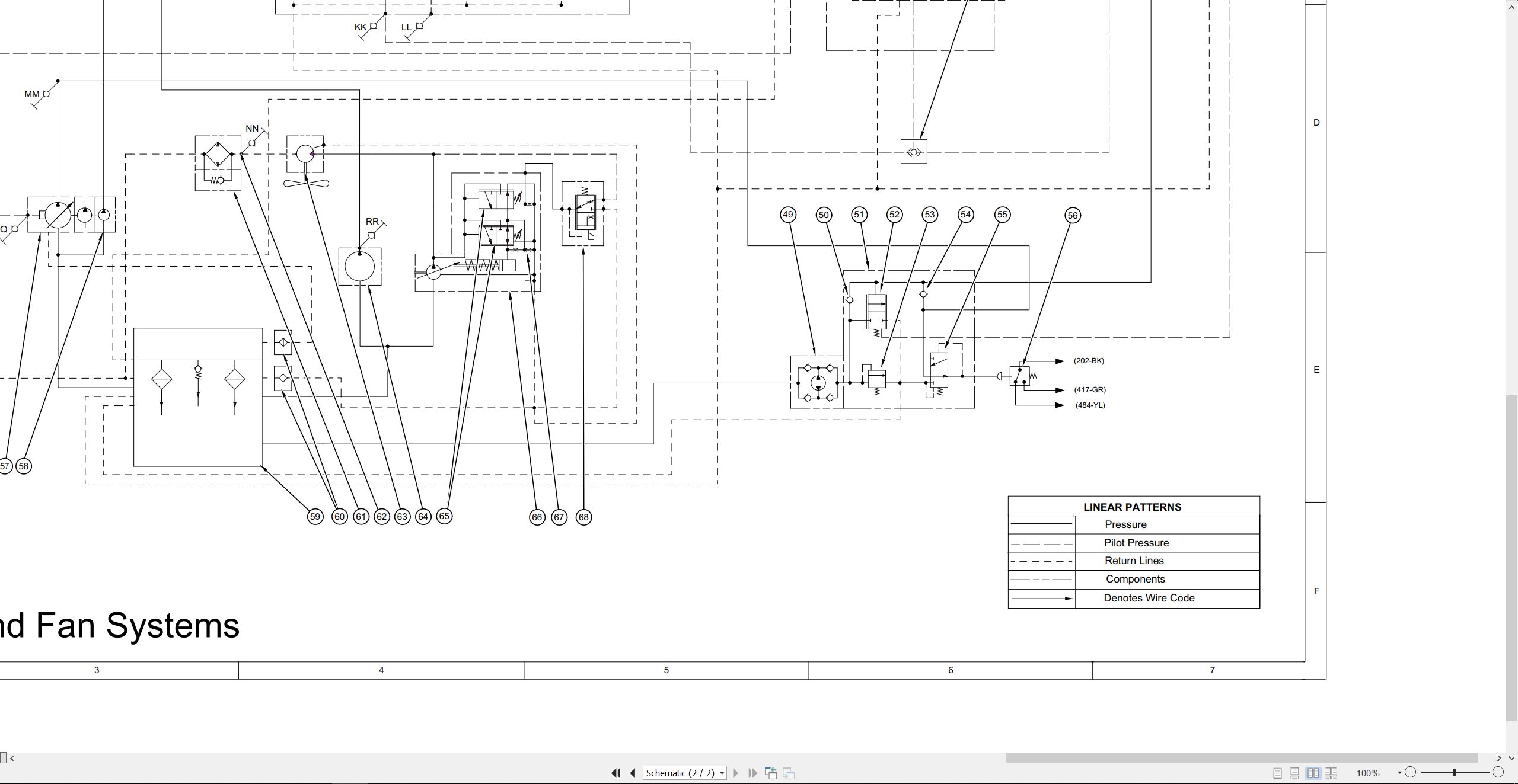Viewport: 1518px width, 784px height.
Task: Click callout number 49
Action: click(x=788, y=215)
